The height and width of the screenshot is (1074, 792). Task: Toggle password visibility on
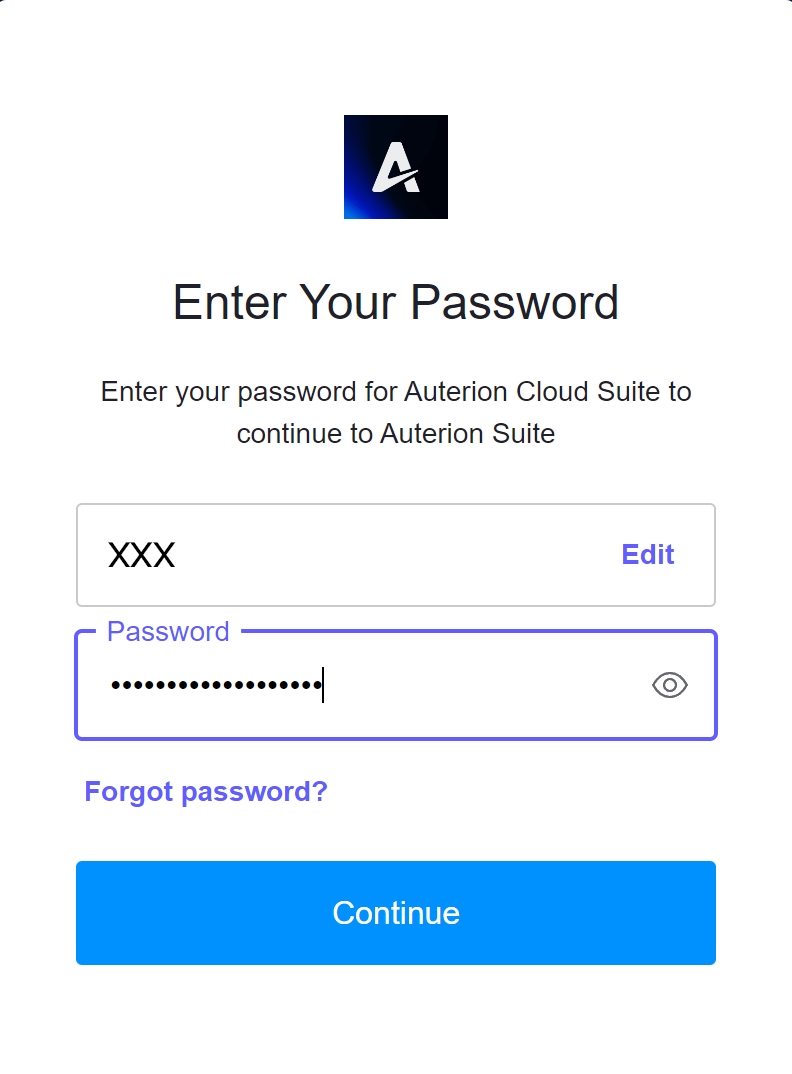[x=669, y=685]
